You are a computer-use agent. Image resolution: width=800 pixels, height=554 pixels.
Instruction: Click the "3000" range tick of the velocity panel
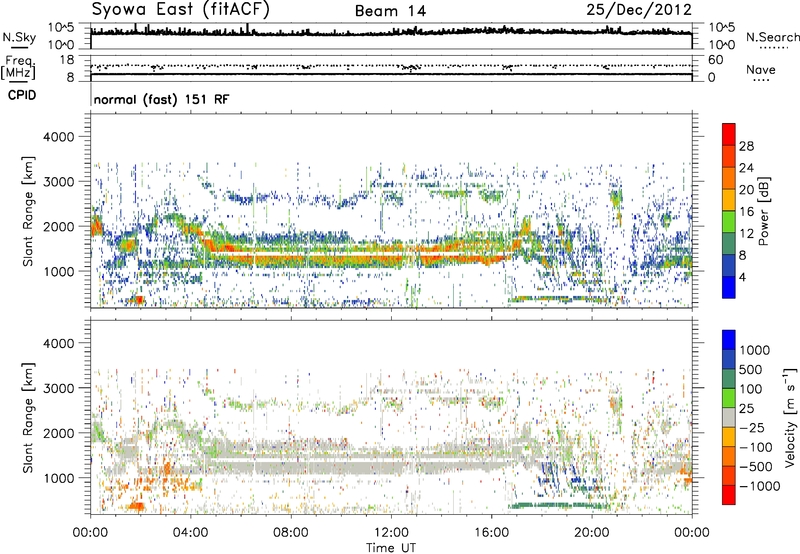click(59, 388)
